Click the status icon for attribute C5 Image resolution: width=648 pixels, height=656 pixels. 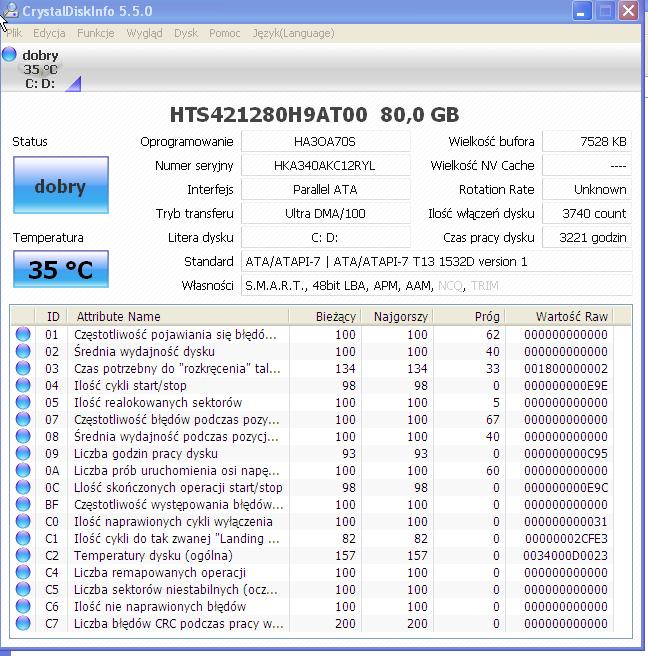coord(23,589)
